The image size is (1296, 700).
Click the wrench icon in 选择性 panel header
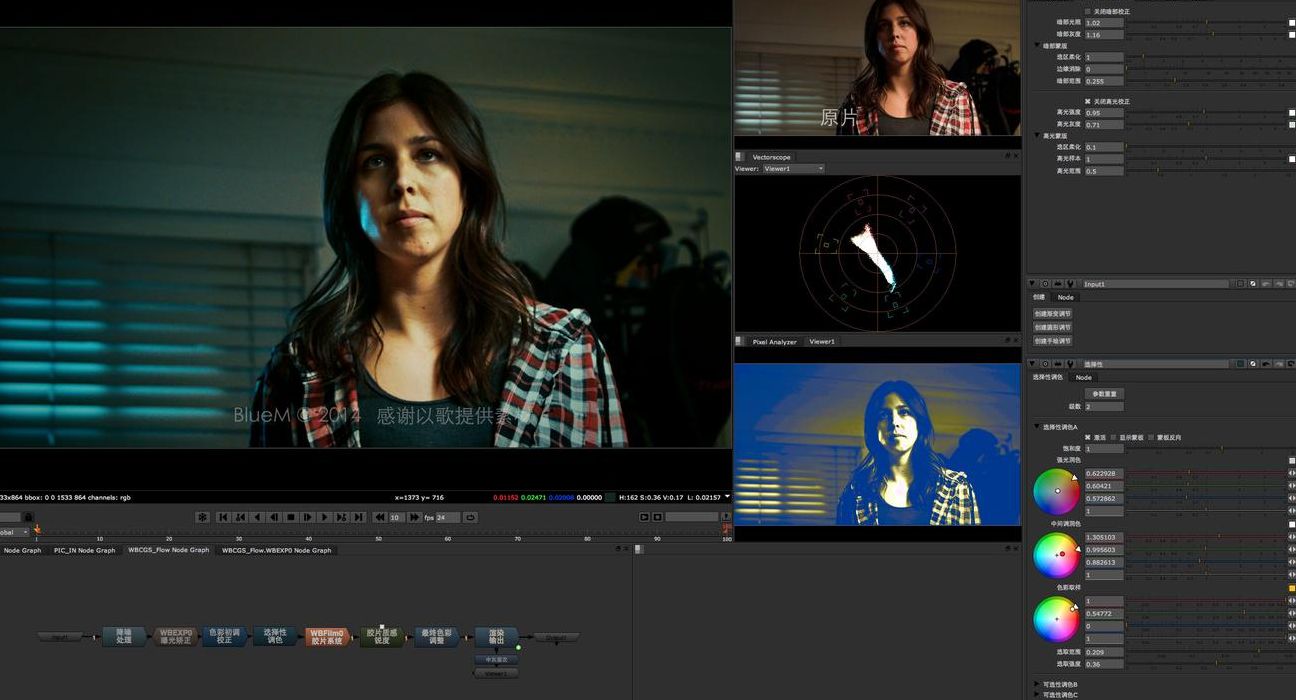[1070, 364]
